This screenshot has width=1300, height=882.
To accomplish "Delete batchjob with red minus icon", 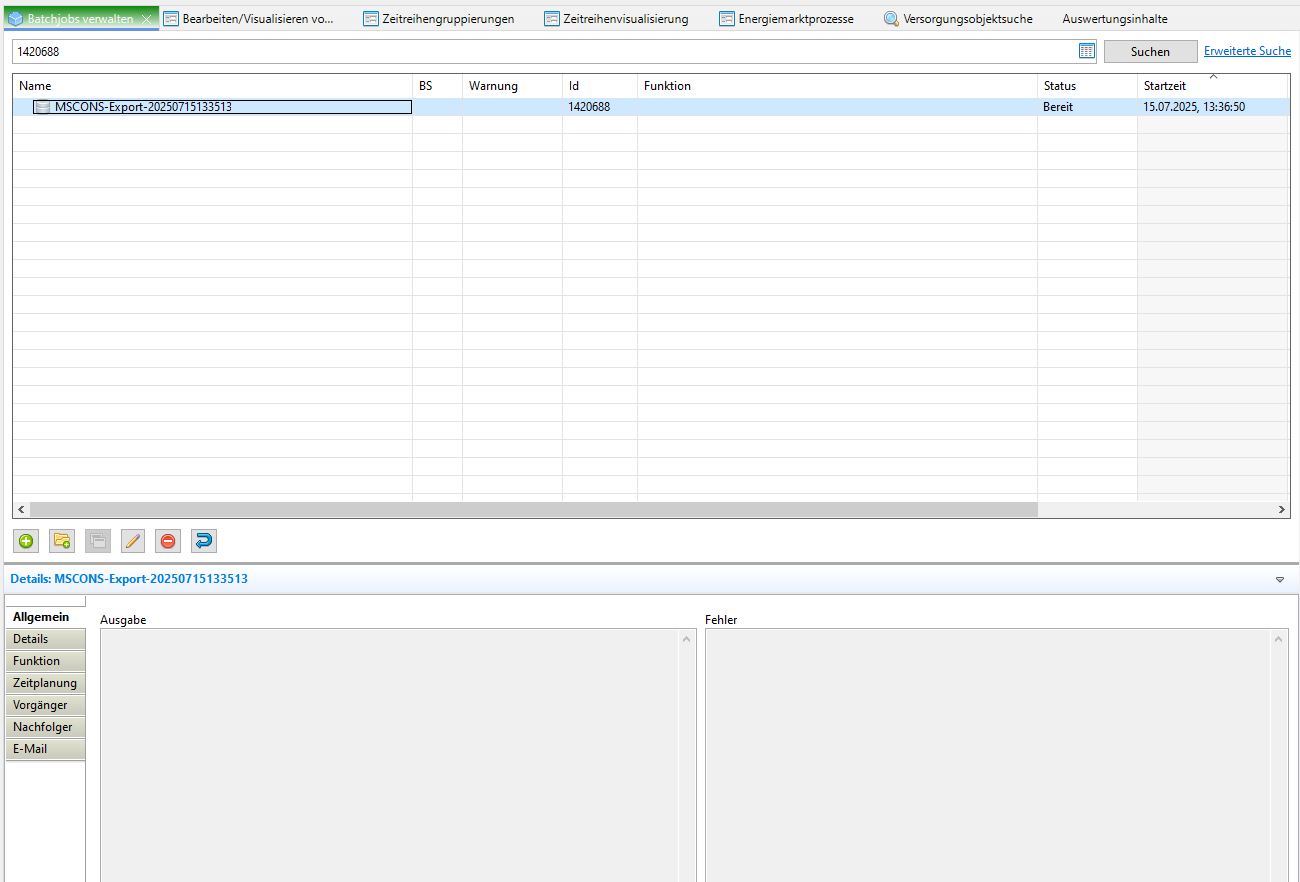I will (x=168, y=541).
